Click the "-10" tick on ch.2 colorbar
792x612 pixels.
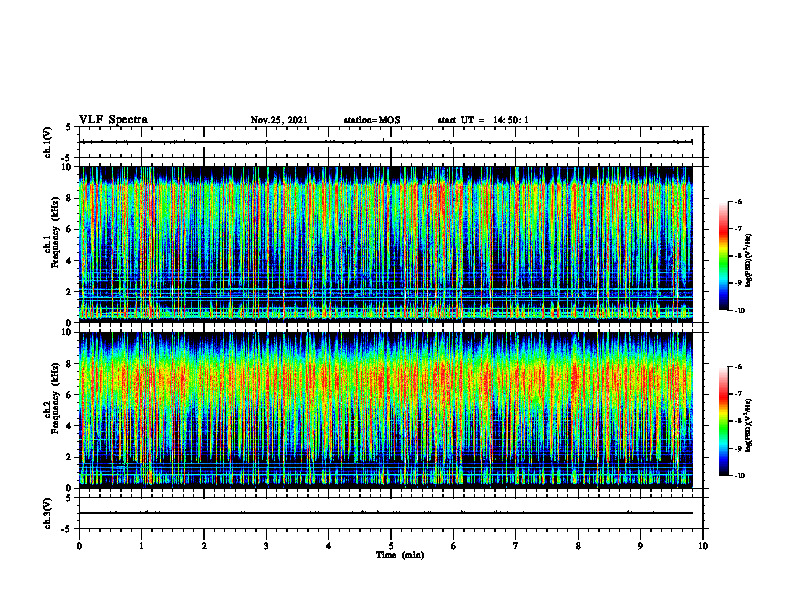[x=739, y=476]
